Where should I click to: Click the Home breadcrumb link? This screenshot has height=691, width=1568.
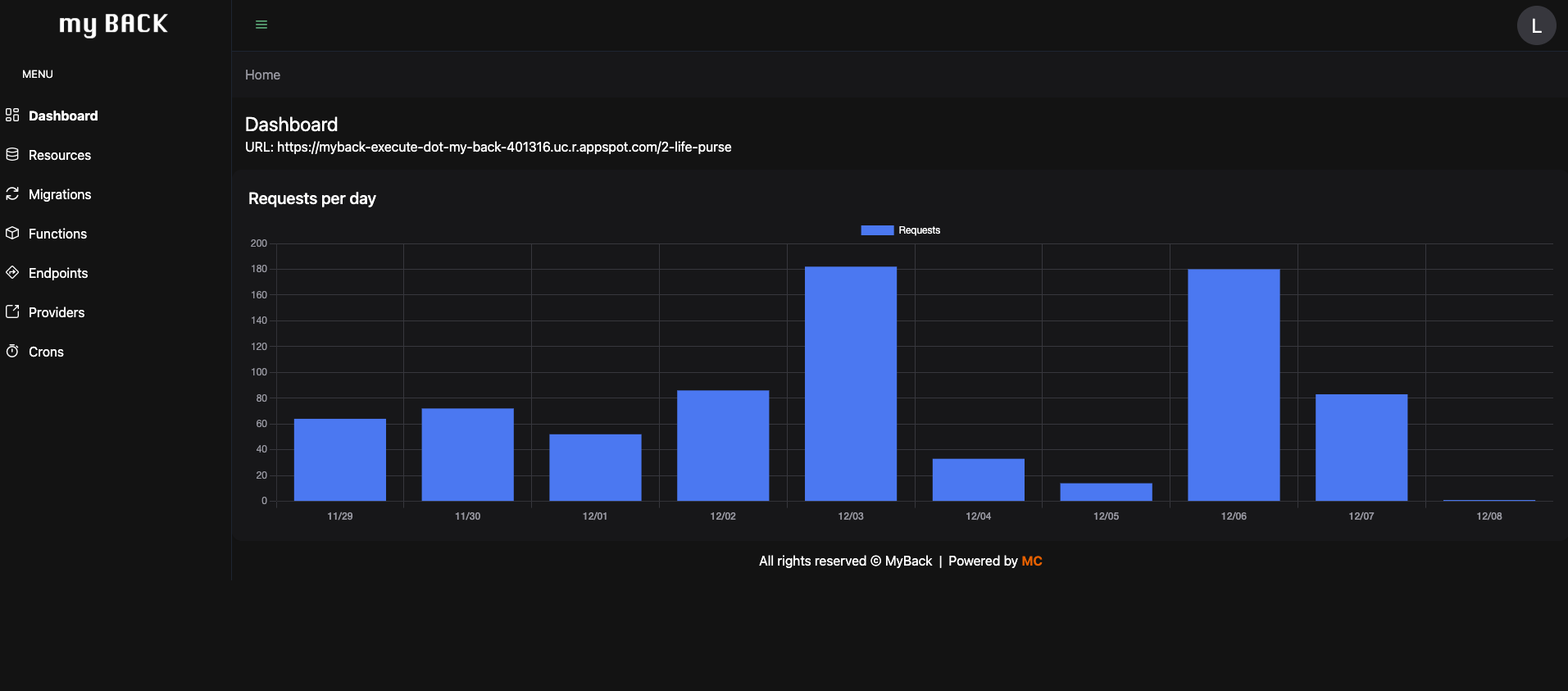262,75
